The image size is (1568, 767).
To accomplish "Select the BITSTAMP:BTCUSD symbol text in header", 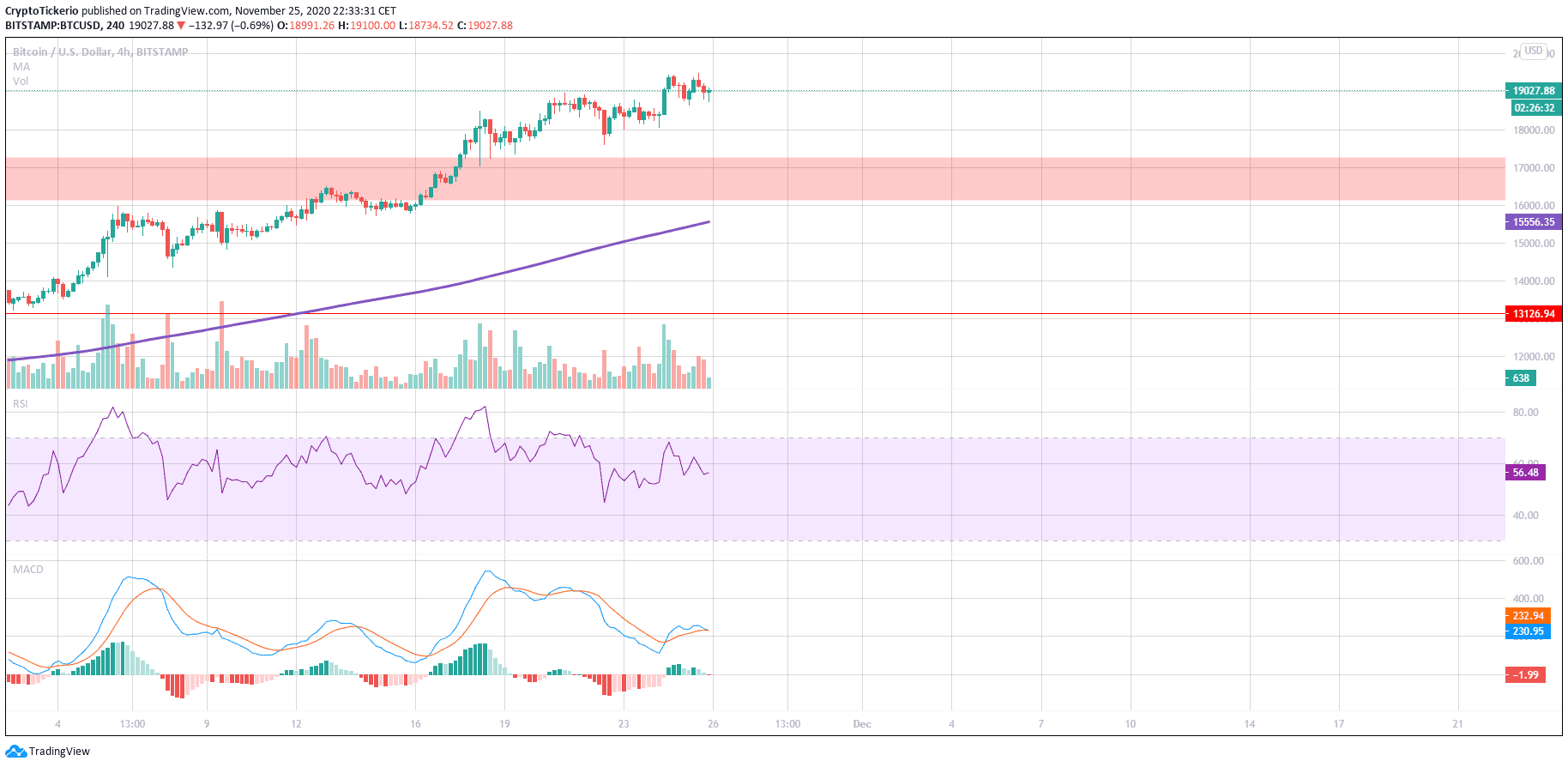I will click(x=52, y=26).
